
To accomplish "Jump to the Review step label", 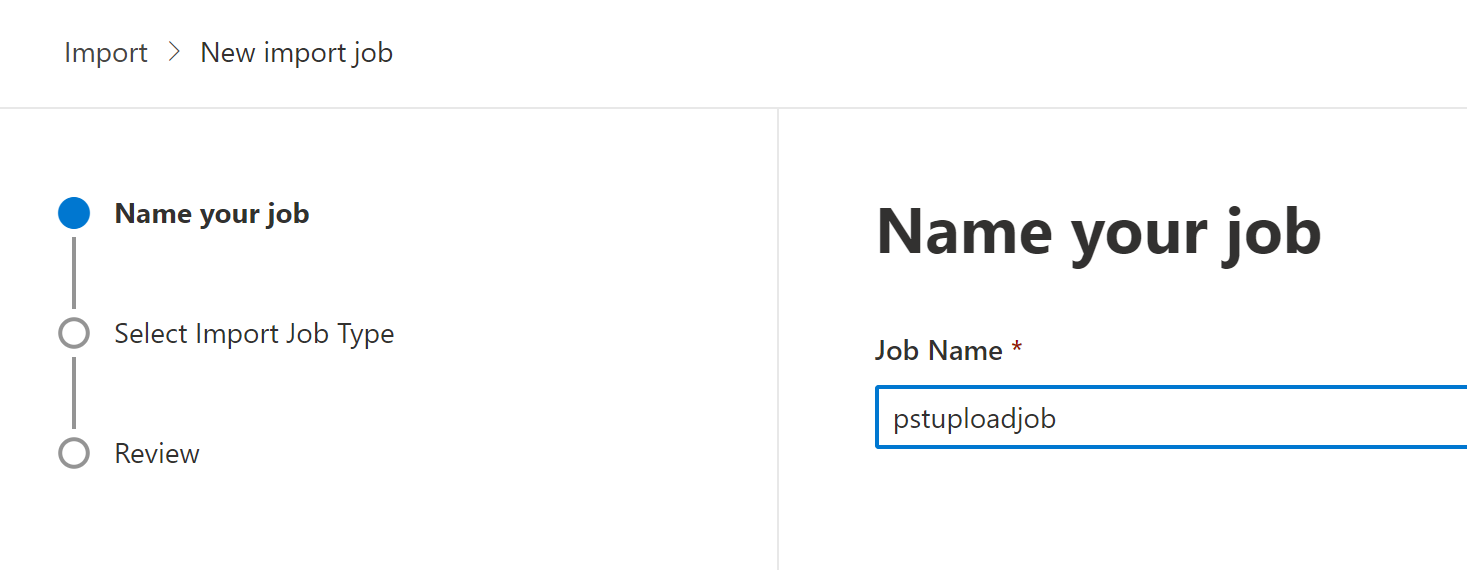I will coord(157,454).
